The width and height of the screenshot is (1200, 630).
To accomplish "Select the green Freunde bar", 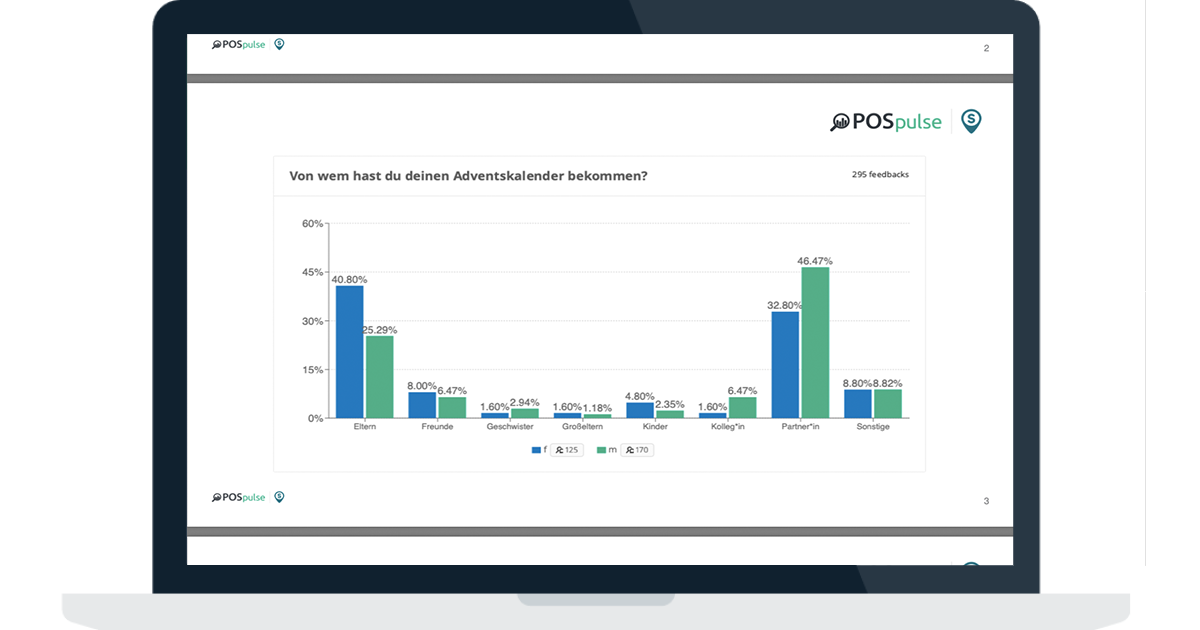I will click(452, 407).
